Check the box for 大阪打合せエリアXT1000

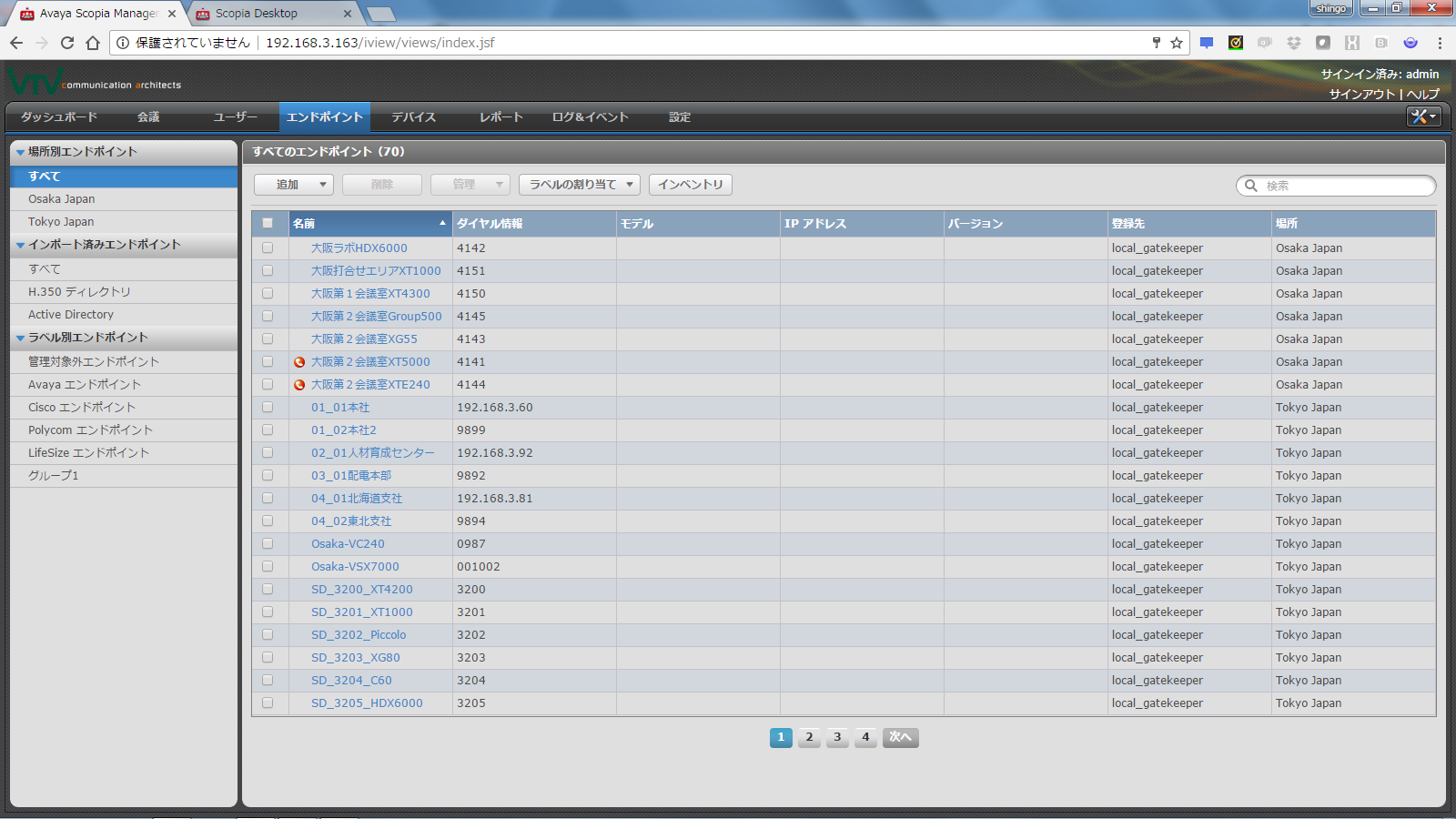pos(268,270)
